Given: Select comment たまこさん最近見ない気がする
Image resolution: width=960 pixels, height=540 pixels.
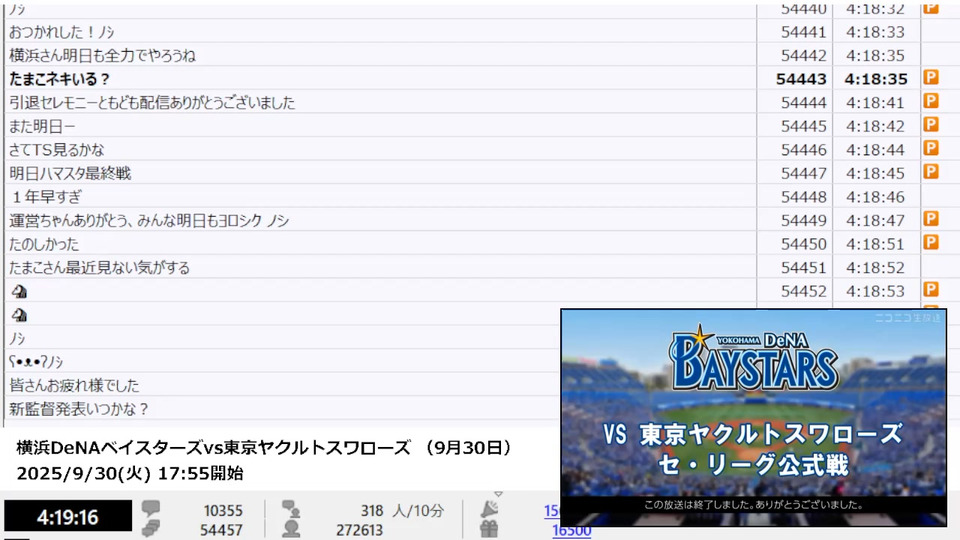Looking at the screenshot, I should pos(99,268).
